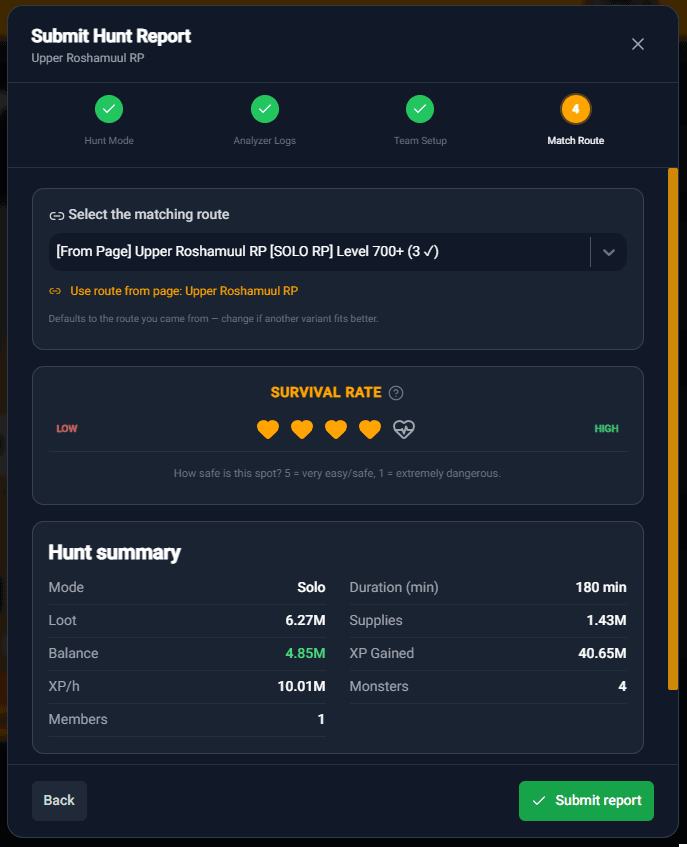Click the link icon beside Select the matching route
687x847 pixels.
pyautogui.click(x=57, y=215)
